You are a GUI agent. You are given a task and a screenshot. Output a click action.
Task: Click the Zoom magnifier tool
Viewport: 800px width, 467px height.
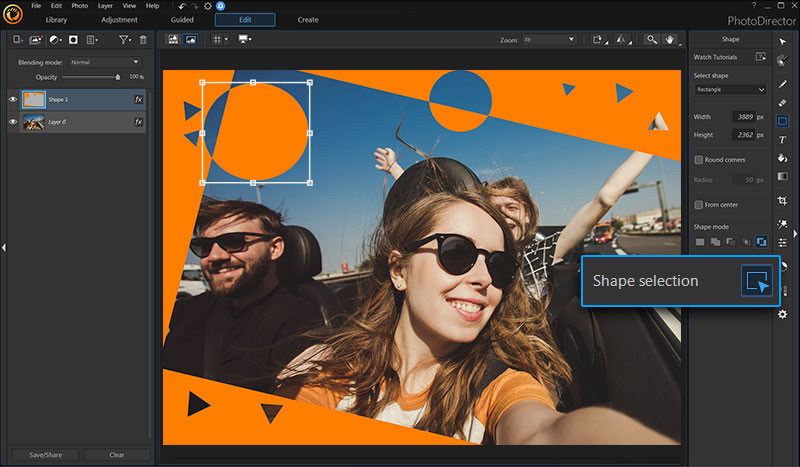pos(652,39)
